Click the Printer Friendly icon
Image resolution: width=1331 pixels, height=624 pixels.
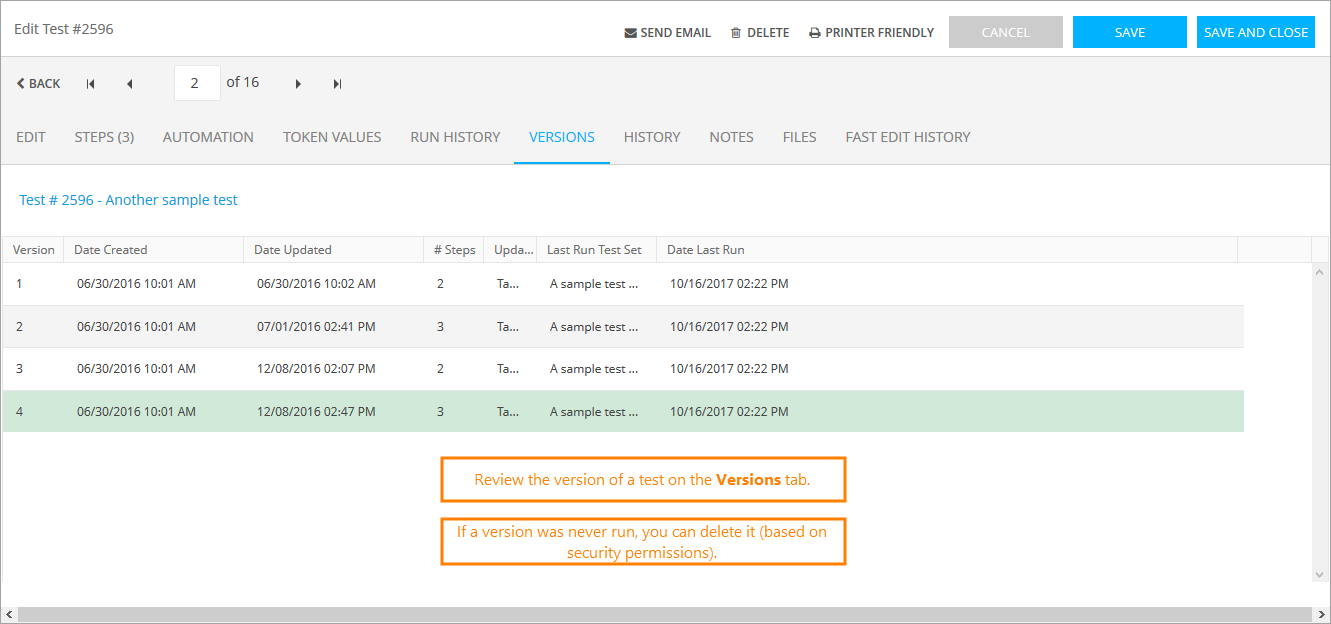tap(814, 33)
